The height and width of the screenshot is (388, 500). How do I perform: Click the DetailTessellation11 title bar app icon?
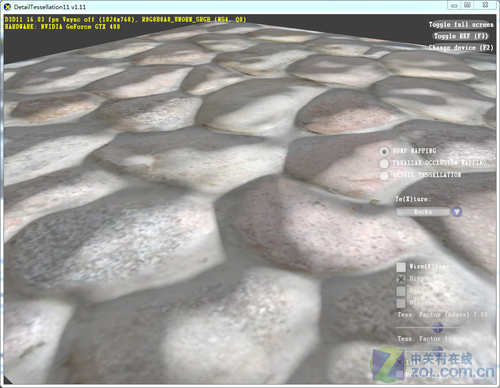coord(7,7)
